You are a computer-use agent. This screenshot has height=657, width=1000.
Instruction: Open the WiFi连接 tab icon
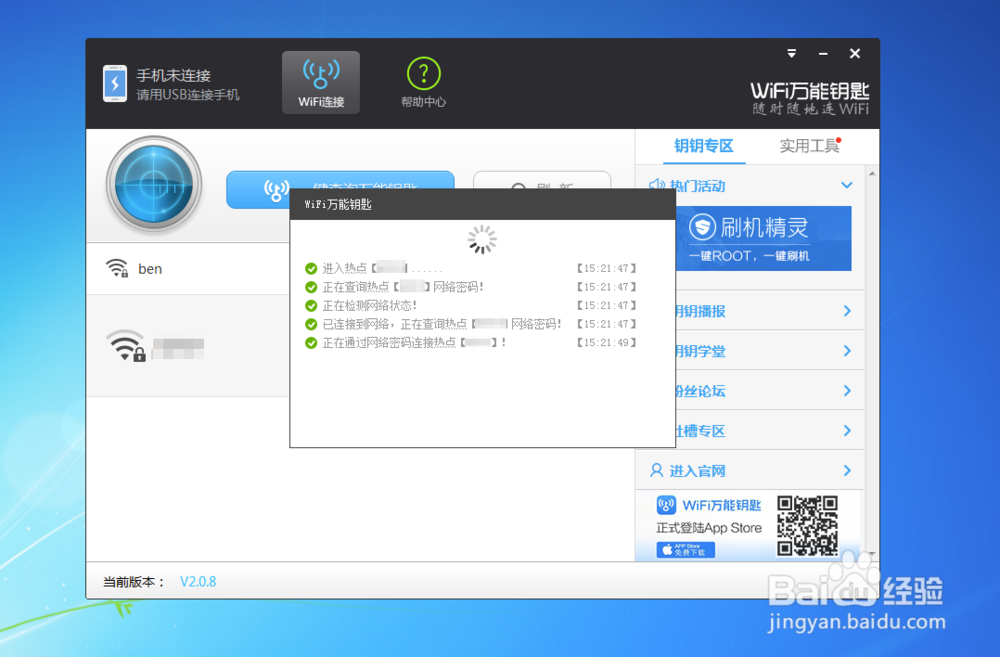coord(321,82)
